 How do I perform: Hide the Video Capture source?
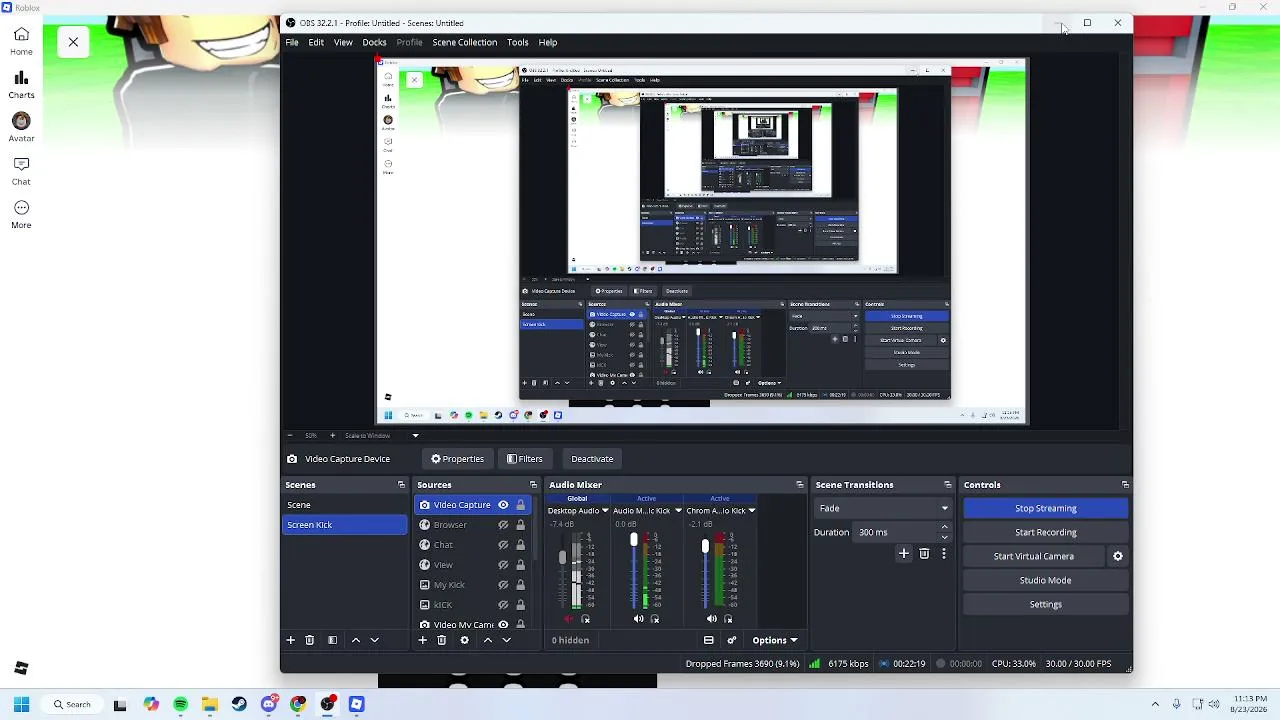[503, 505]
